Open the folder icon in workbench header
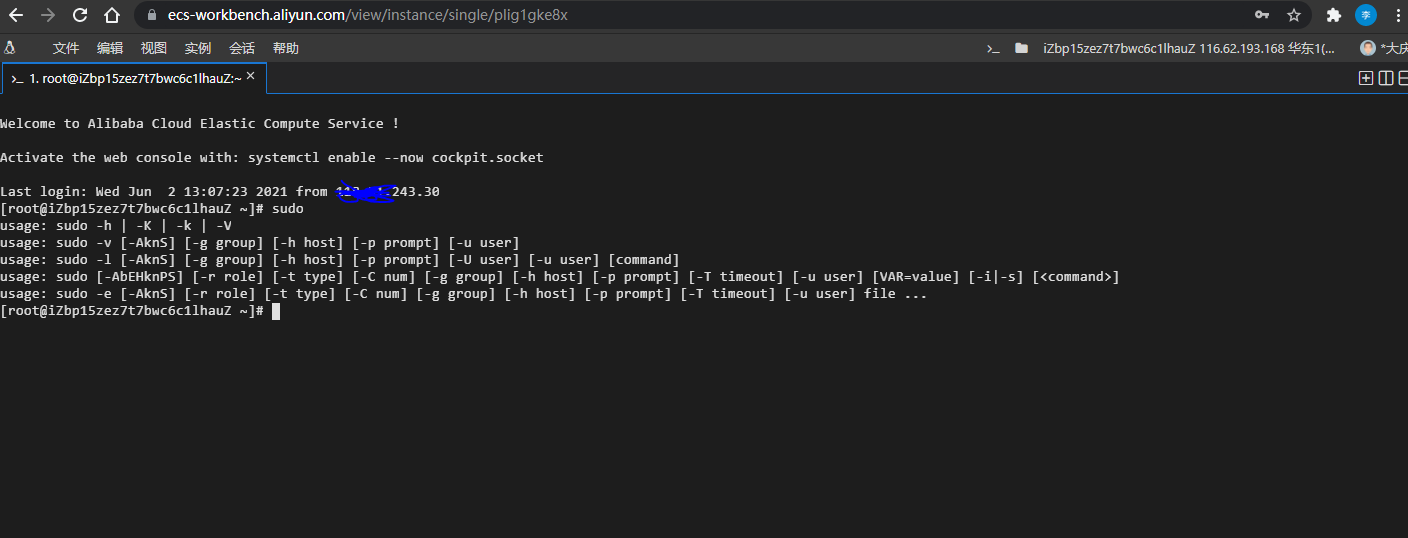1408x538 pixels. coord(1021,48)
